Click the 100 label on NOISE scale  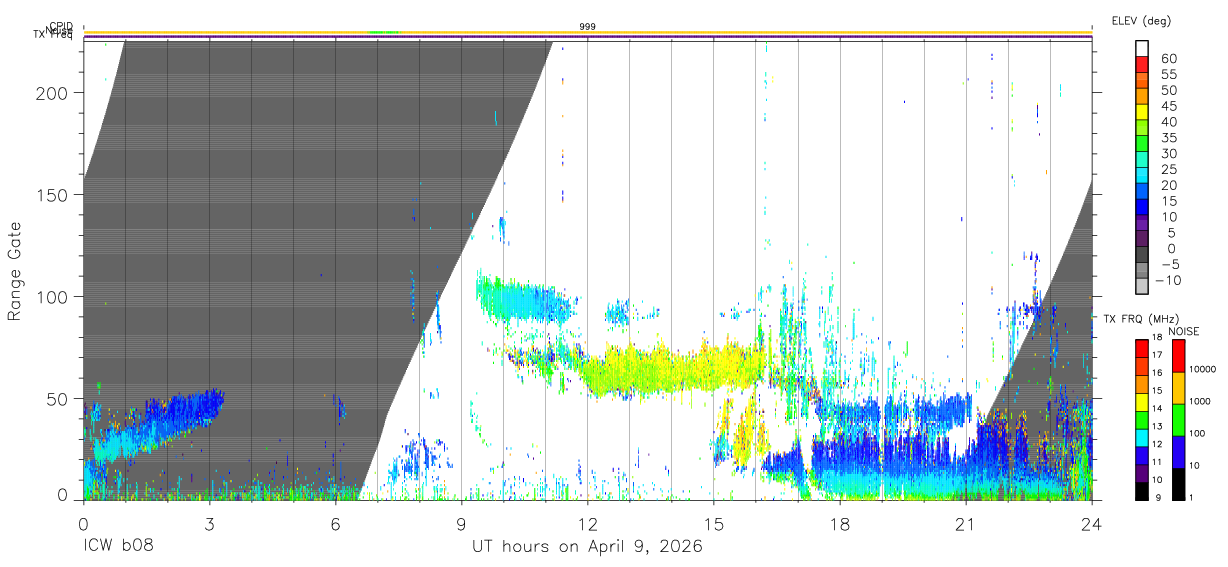(x=1197, y=433)
